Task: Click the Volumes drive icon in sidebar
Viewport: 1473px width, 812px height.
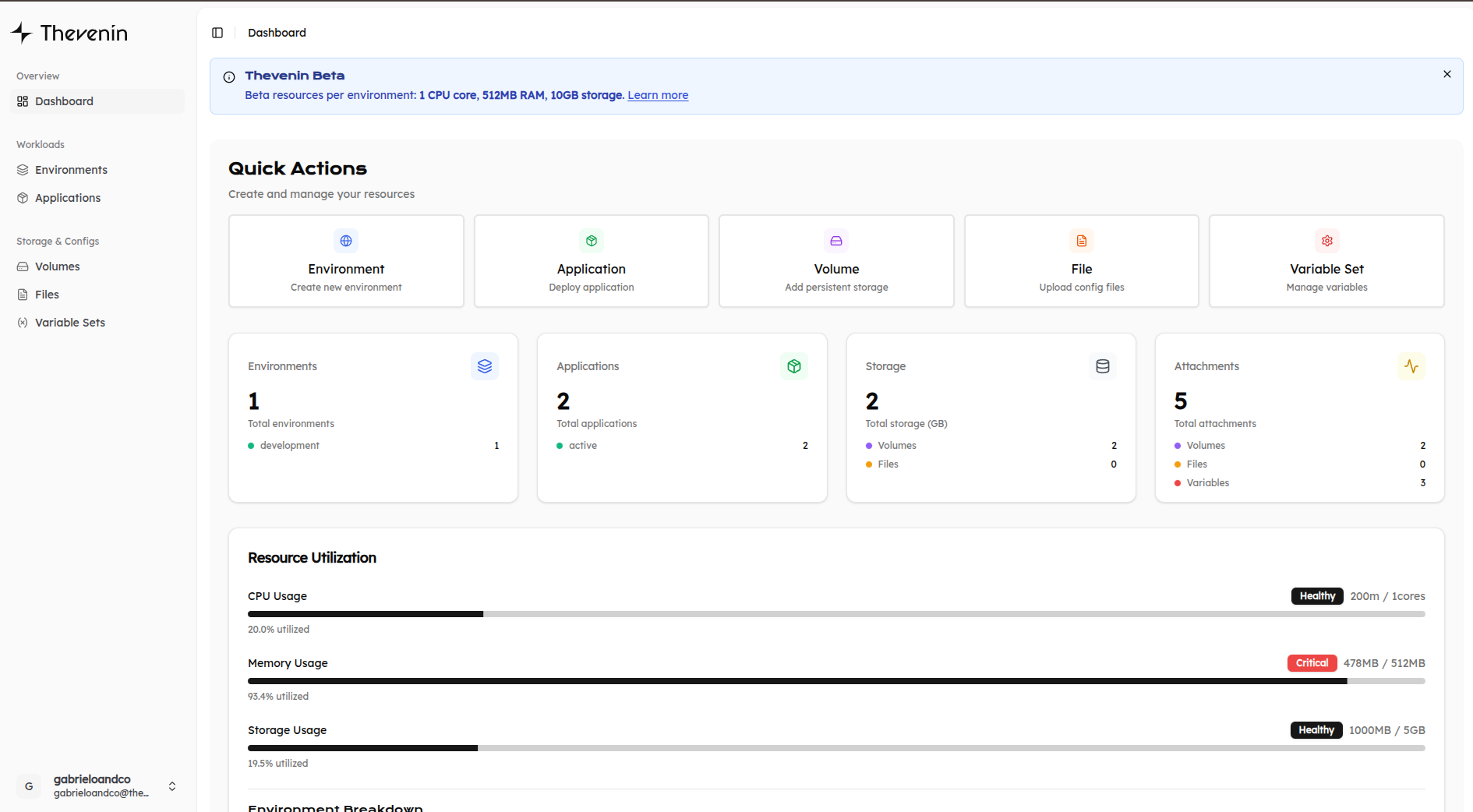Action: [x=23, y=267]
